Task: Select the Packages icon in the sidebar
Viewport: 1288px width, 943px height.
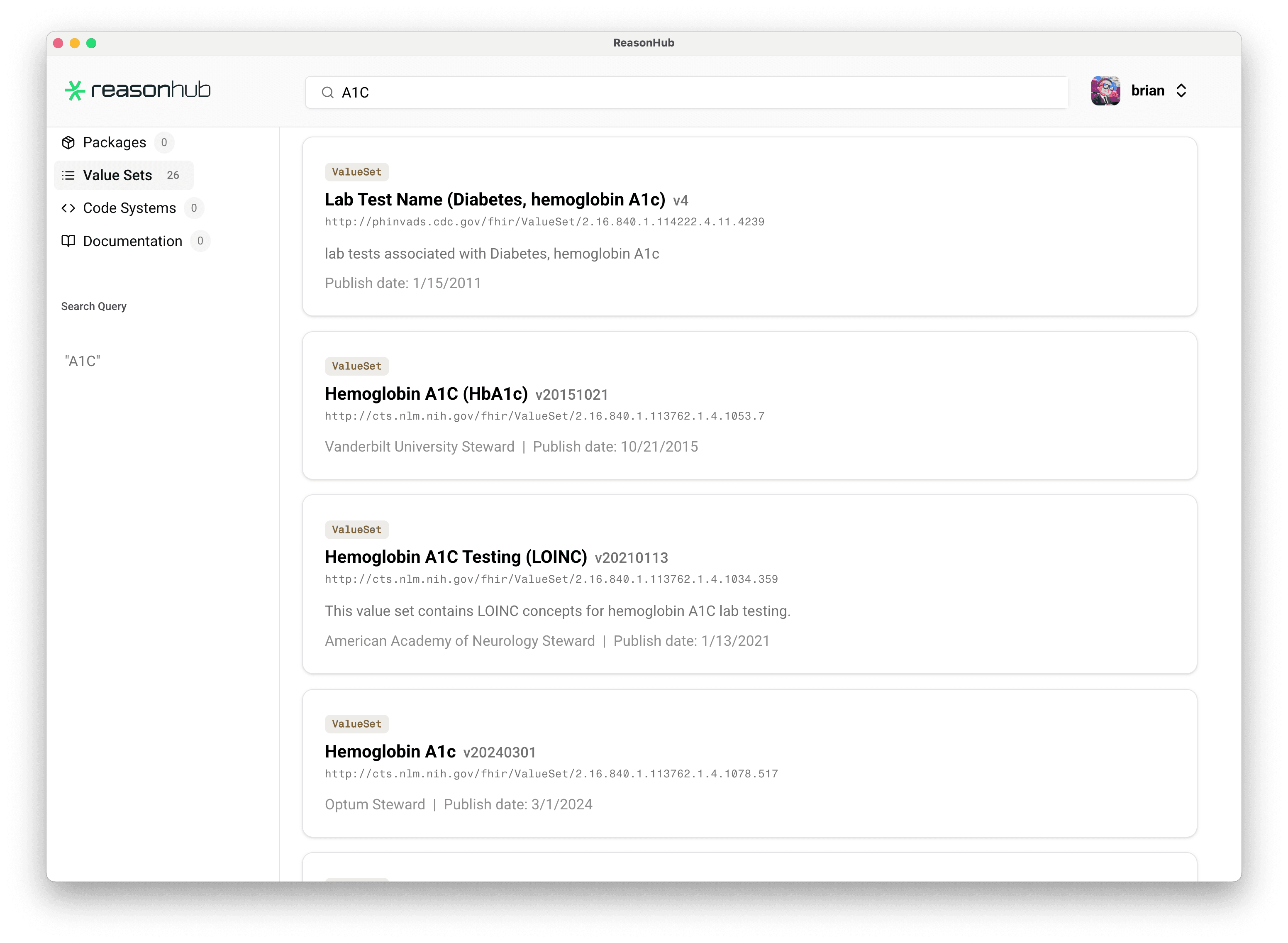Action: coord(68,142)
